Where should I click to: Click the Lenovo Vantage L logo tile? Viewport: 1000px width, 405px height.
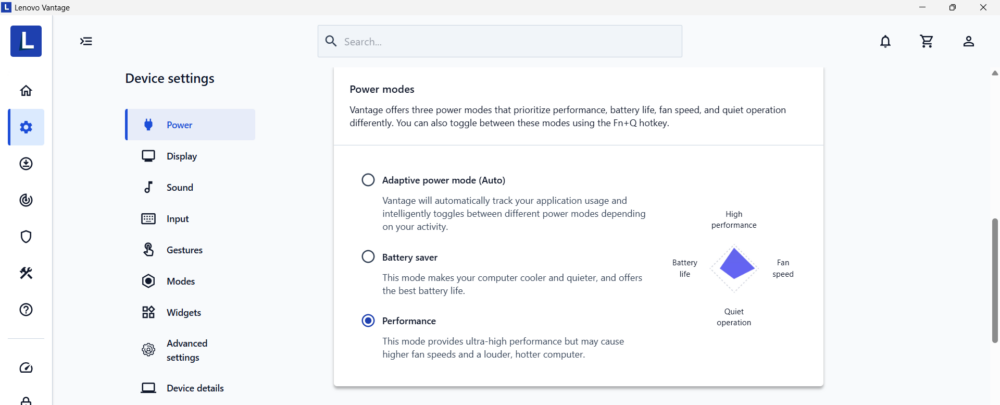26,41
